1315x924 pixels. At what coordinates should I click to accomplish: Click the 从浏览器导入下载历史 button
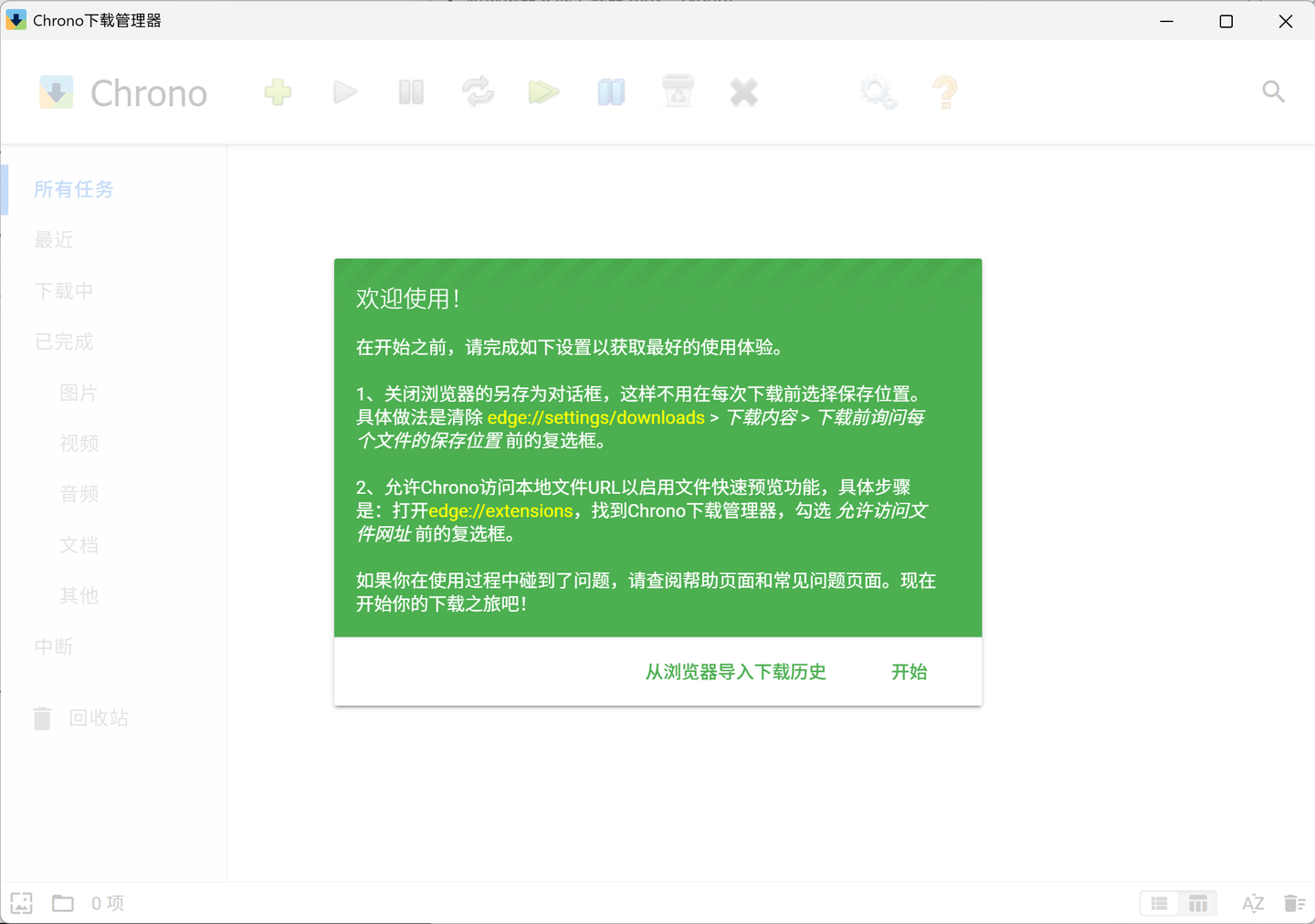736,672
